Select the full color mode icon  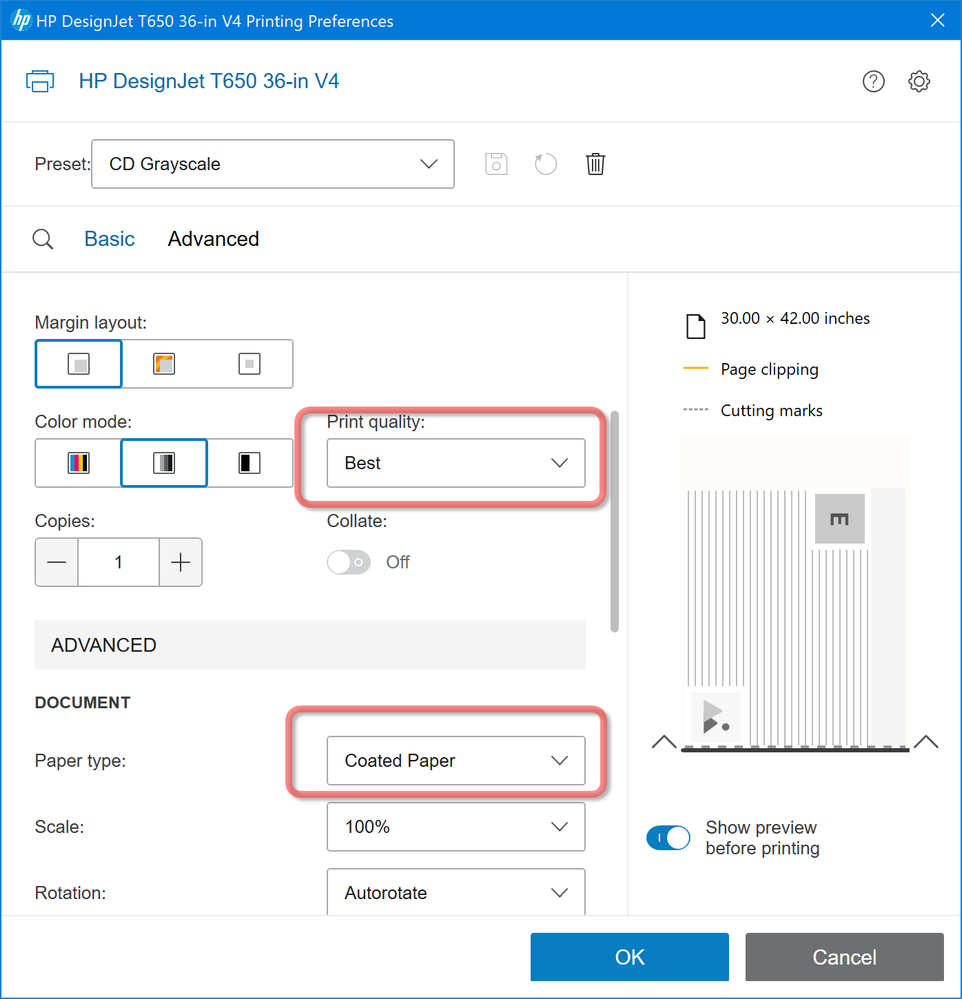coord(78,463)
